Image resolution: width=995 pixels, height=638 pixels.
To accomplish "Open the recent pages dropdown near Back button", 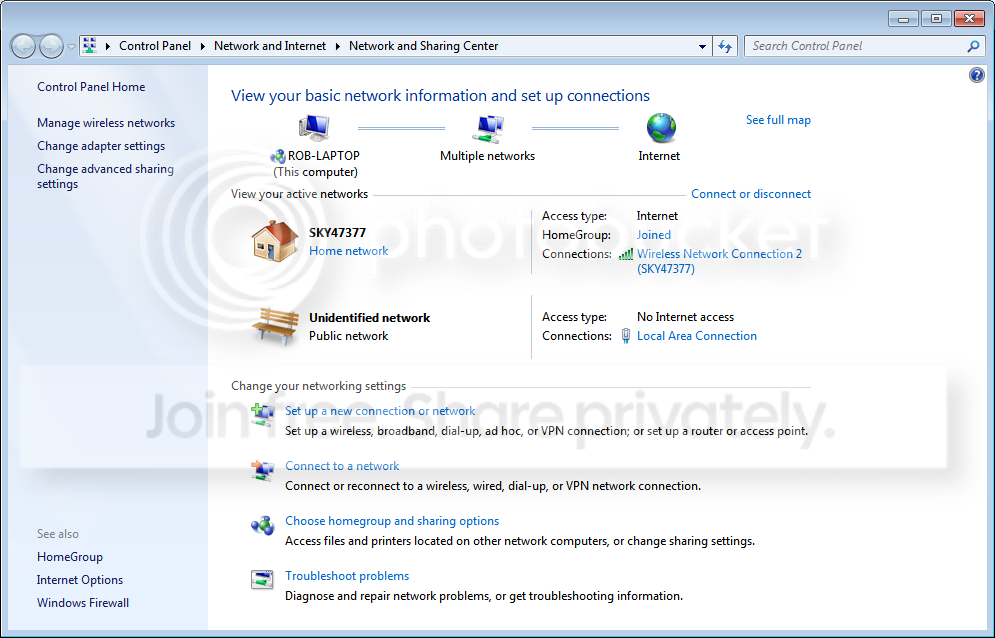I will coord(72,46).
